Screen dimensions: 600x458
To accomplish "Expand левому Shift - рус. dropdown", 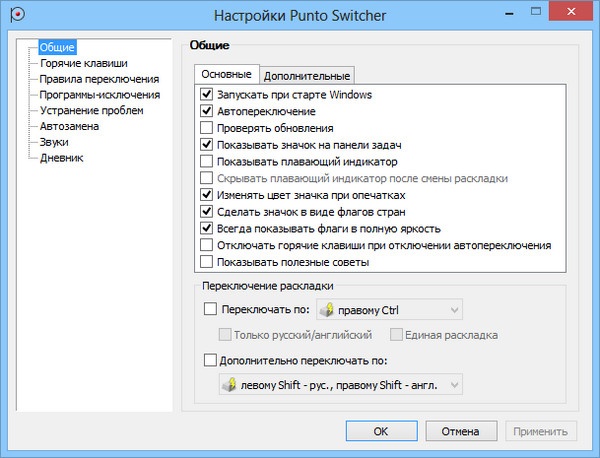I will click(454, 385).
